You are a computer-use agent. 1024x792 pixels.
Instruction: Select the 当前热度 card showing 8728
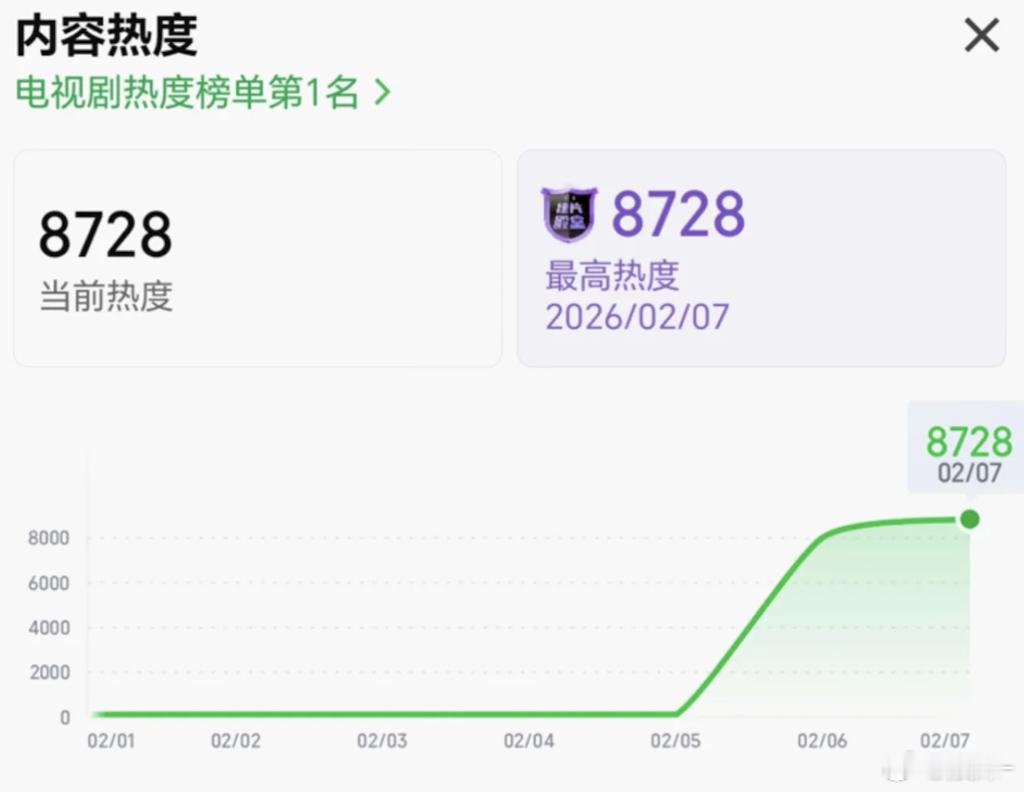click(x=256, y=257)
